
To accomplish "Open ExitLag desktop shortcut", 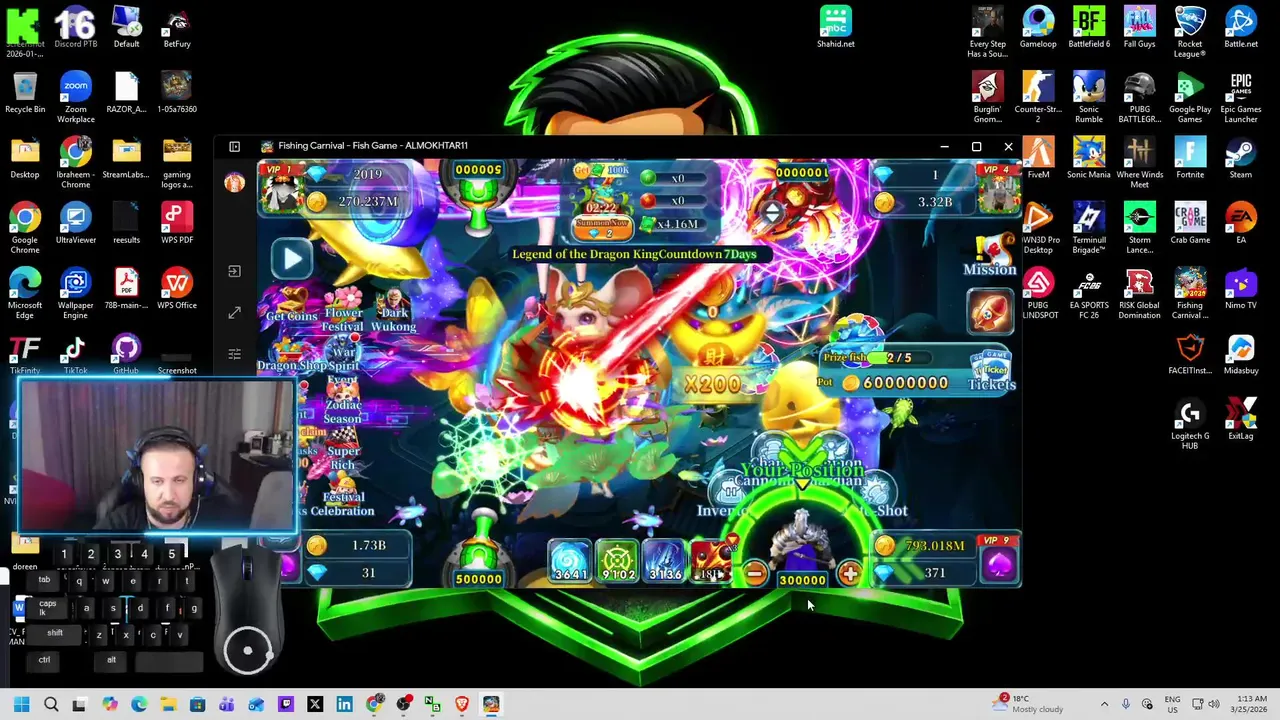I will click(x=1240, y=419).
